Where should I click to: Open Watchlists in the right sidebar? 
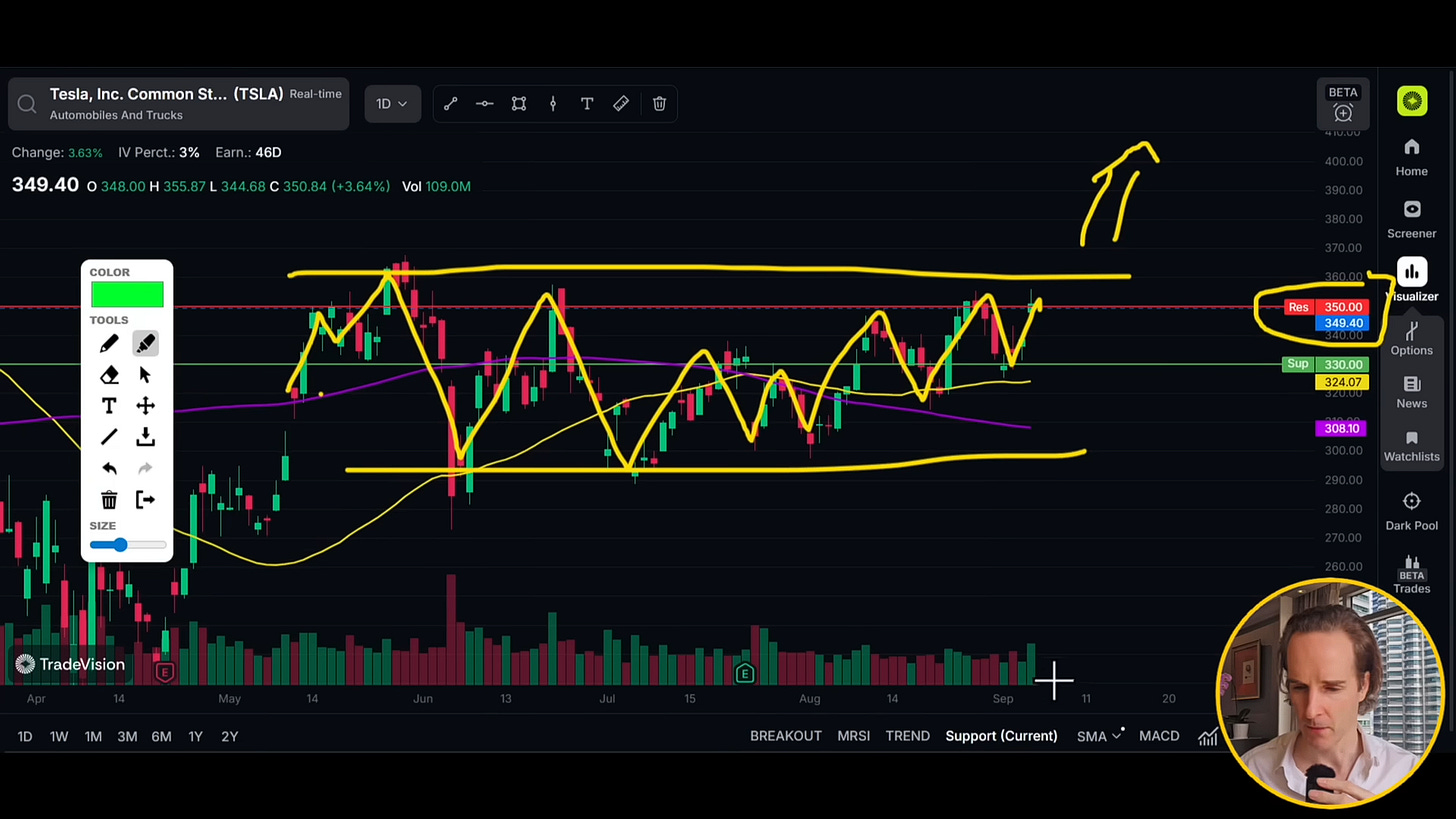pyautogui.click(x=1411, y=446)
